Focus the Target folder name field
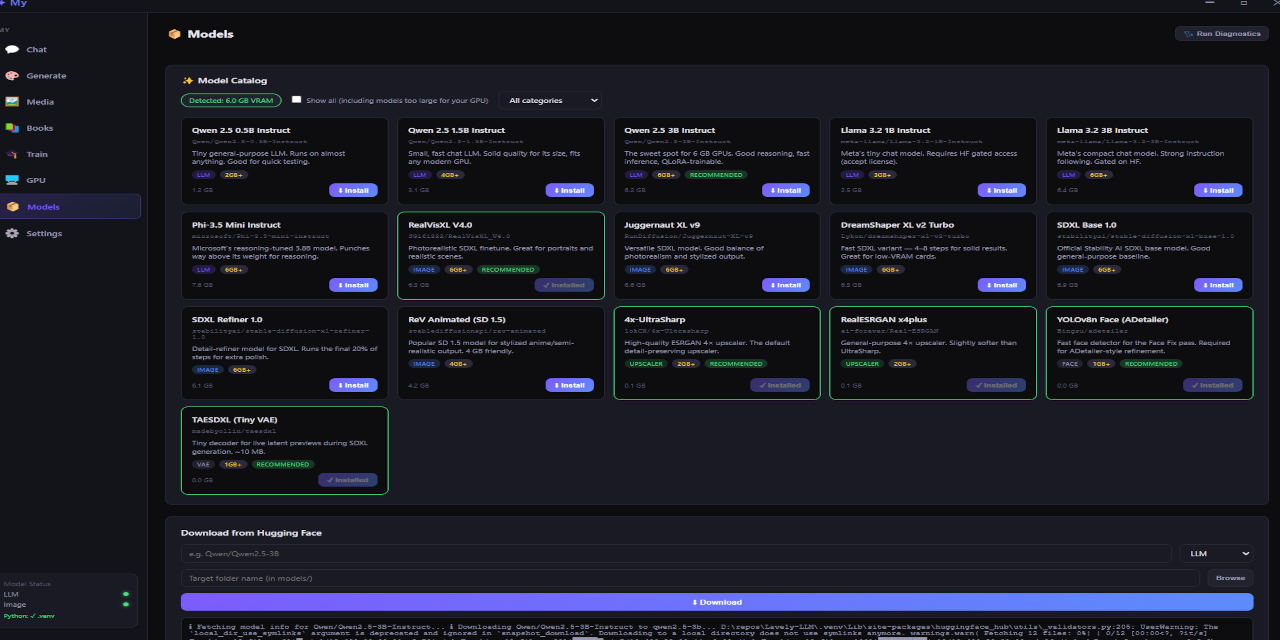The image size is (1280, 640). click(690, 578)
